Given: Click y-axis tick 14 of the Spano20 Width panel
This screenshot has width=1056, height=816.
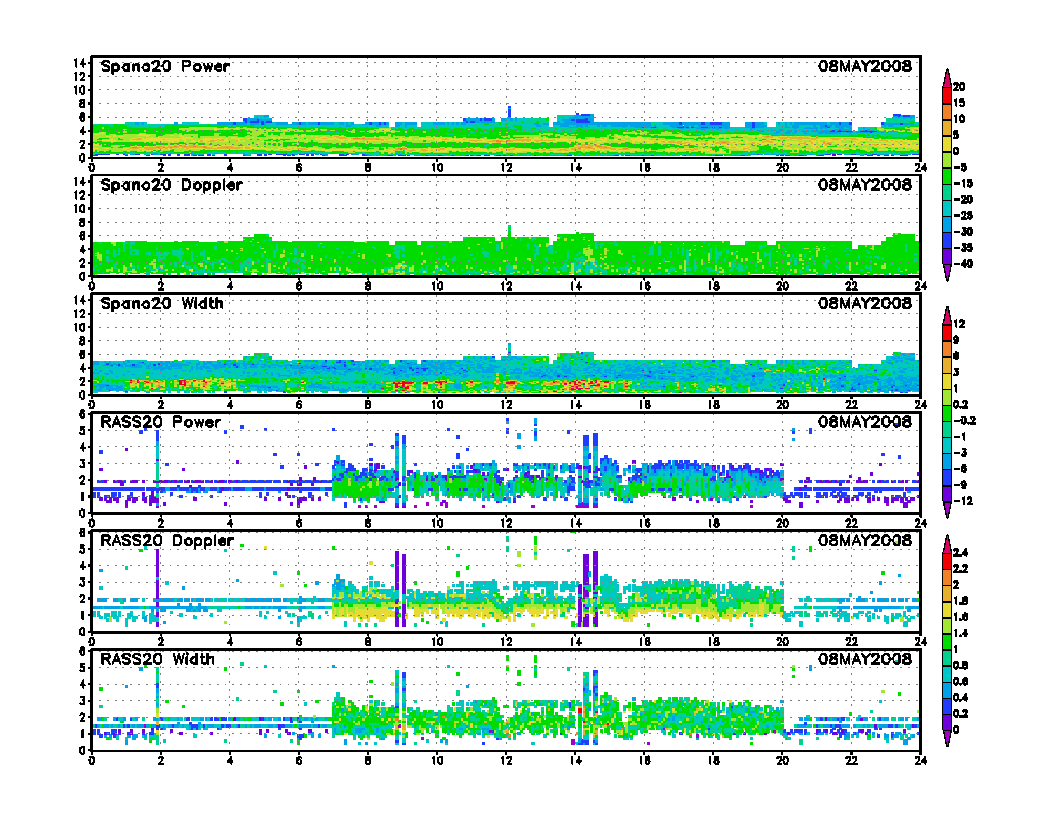Looking at the screenshot, I should [x=80, y=300].
